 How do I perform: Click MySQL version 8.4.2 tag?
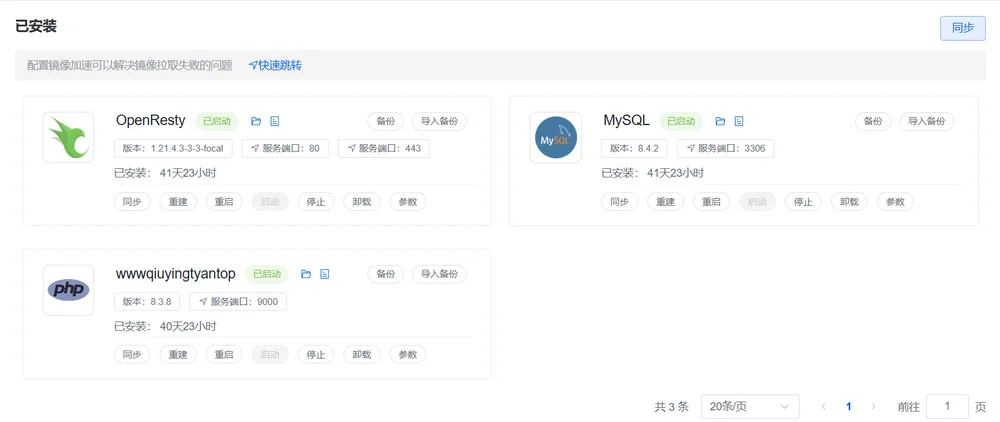635,149
